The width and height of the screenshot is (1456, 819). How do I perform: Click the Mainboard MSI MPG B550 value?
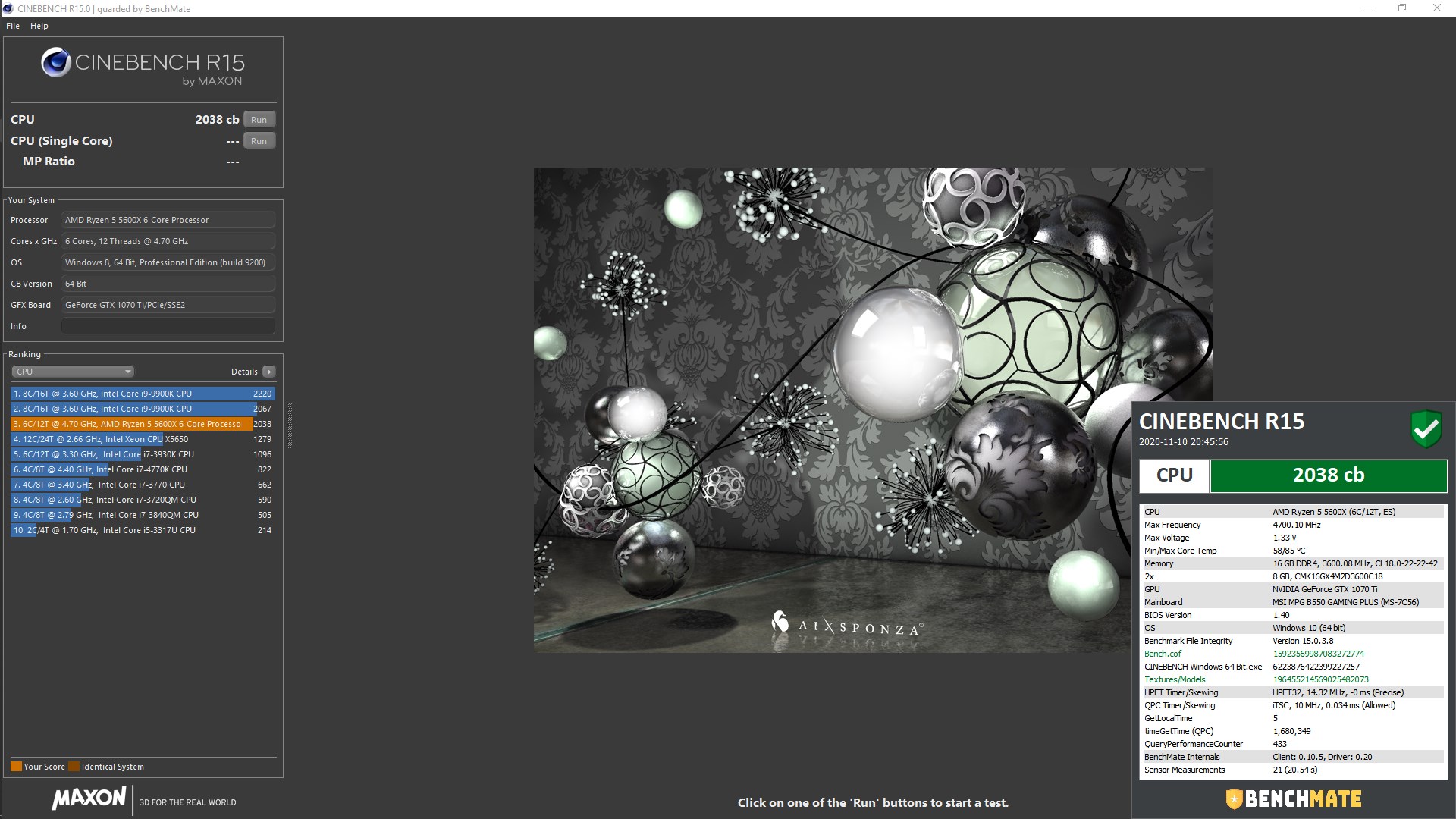(x=1345, y=602)
